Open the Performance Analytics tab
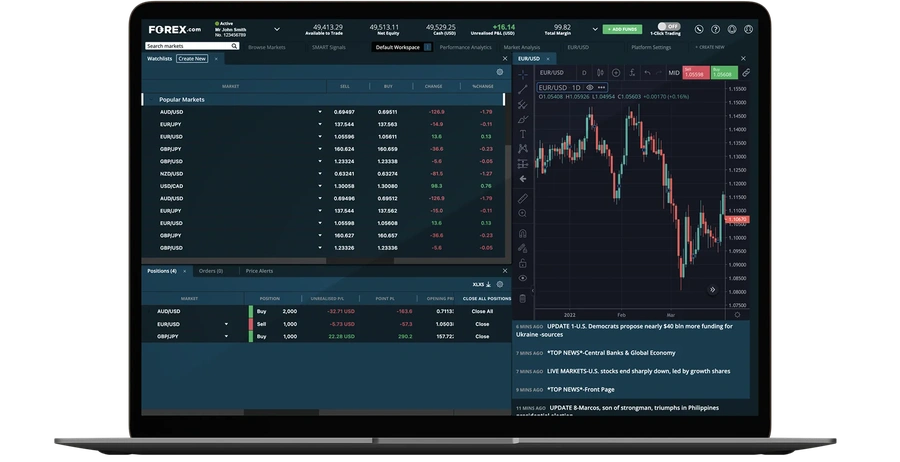Viewport: 900px width, 462px height. [465, 47]
